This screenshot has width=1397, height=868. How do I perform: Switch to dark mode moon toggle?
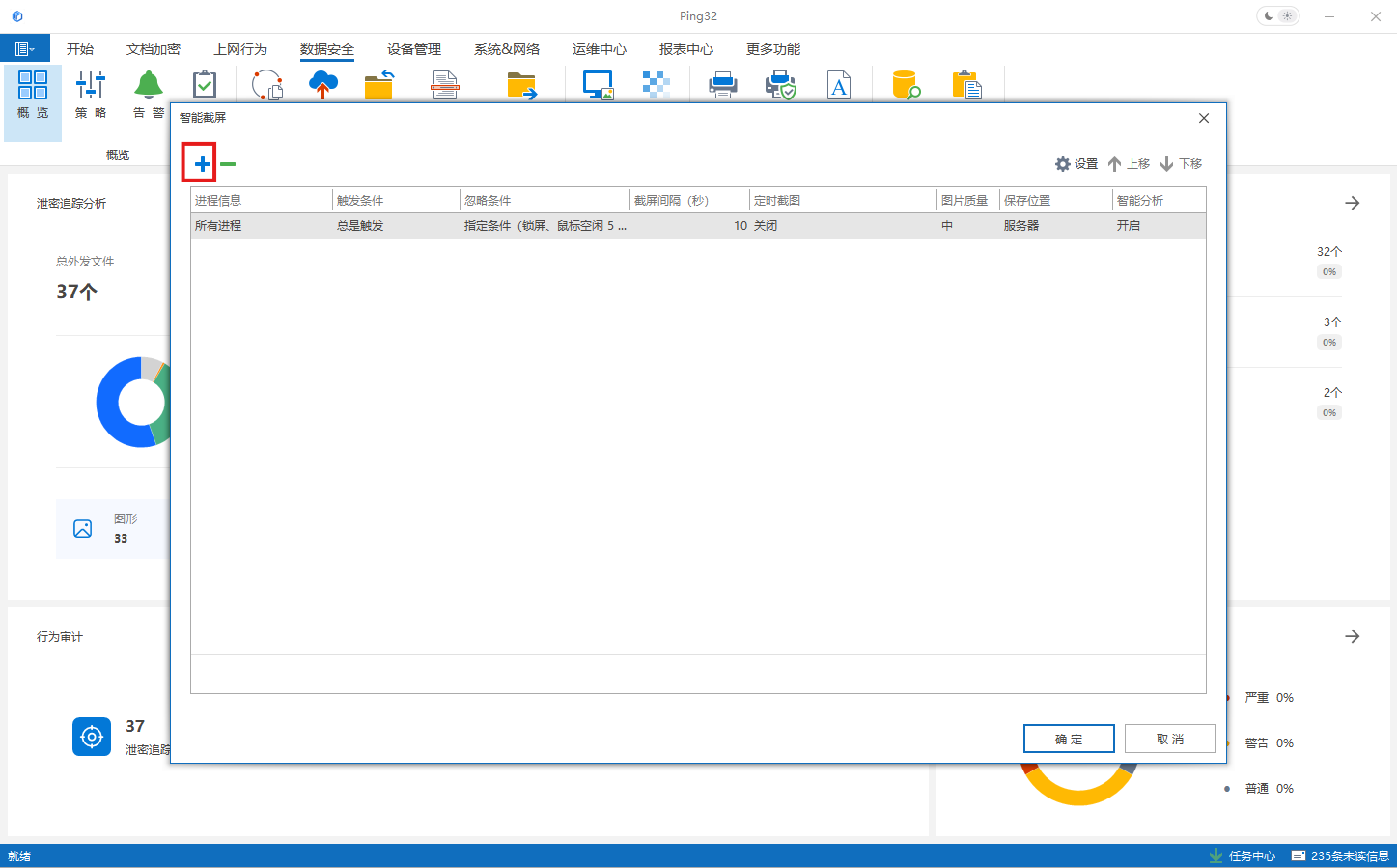(1269, 16)
